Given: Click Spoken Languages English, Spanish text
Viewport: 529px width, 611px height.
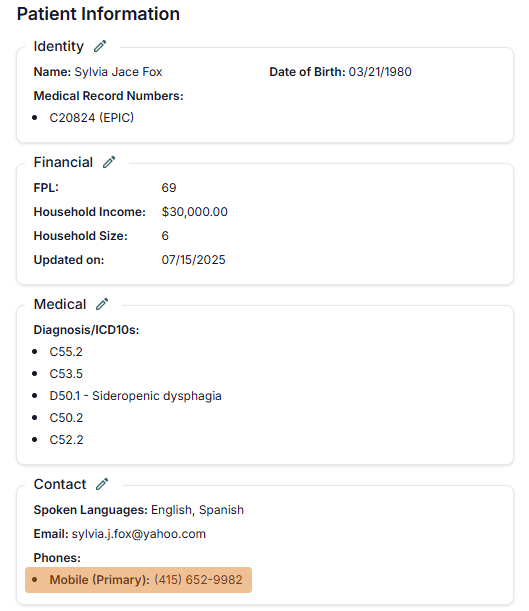Looking at the screenshot, I should [x=197, y=510].
